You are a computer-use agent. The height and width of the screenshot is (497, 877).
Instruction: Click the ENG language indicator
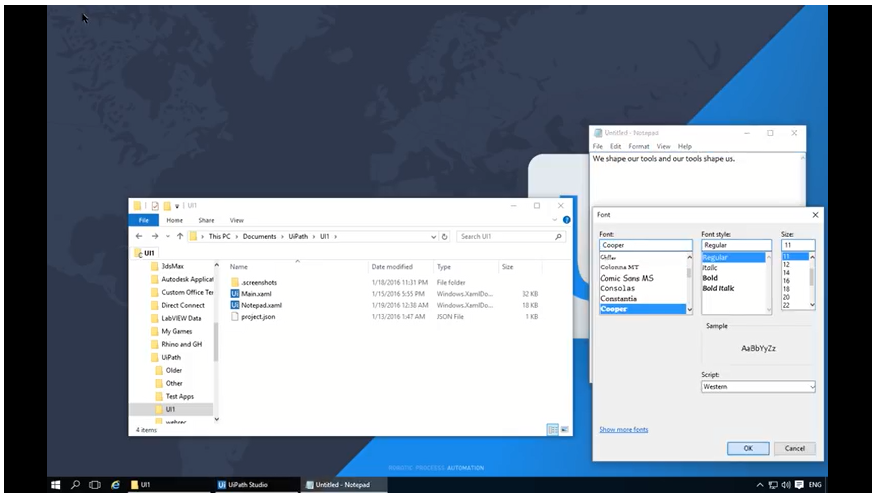(x=815, y=485)
